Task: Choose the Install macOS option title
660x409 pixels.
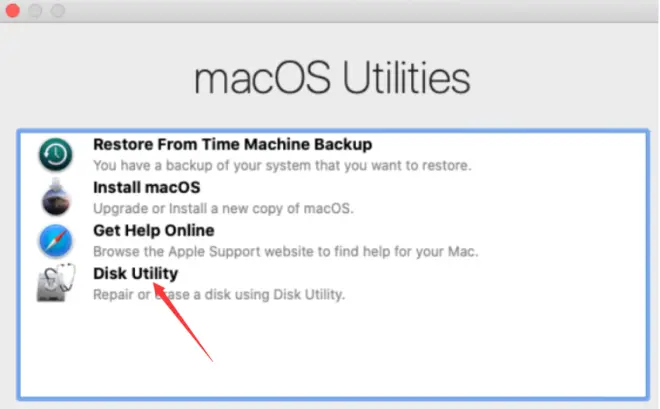Action: 146,188
